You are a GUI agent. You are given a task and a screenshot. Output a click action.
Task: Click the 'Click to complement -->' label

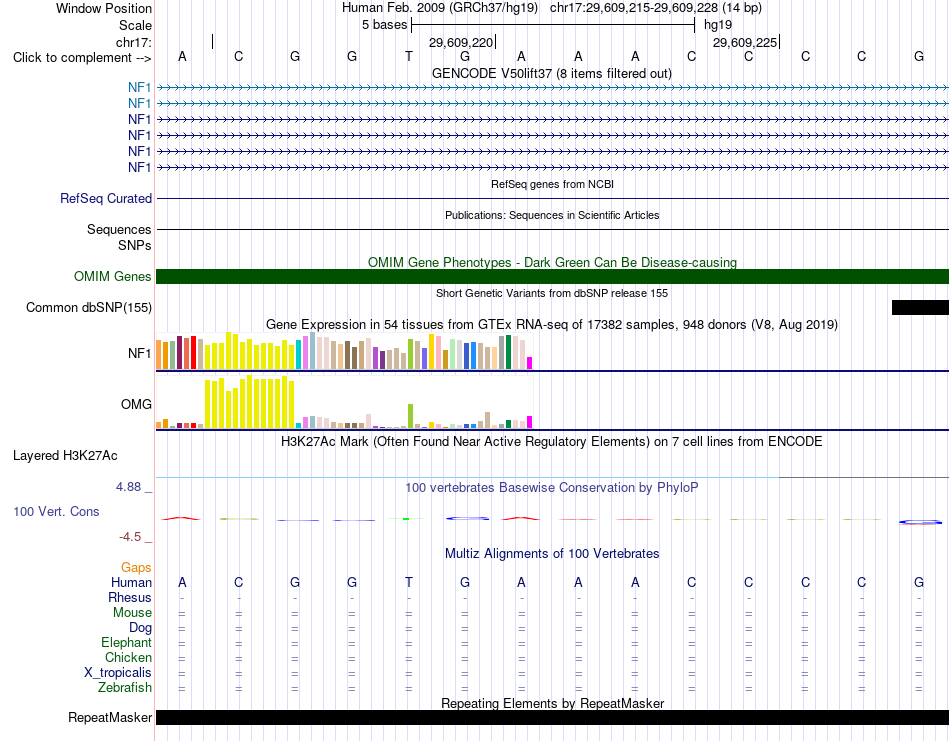point(82,58)
